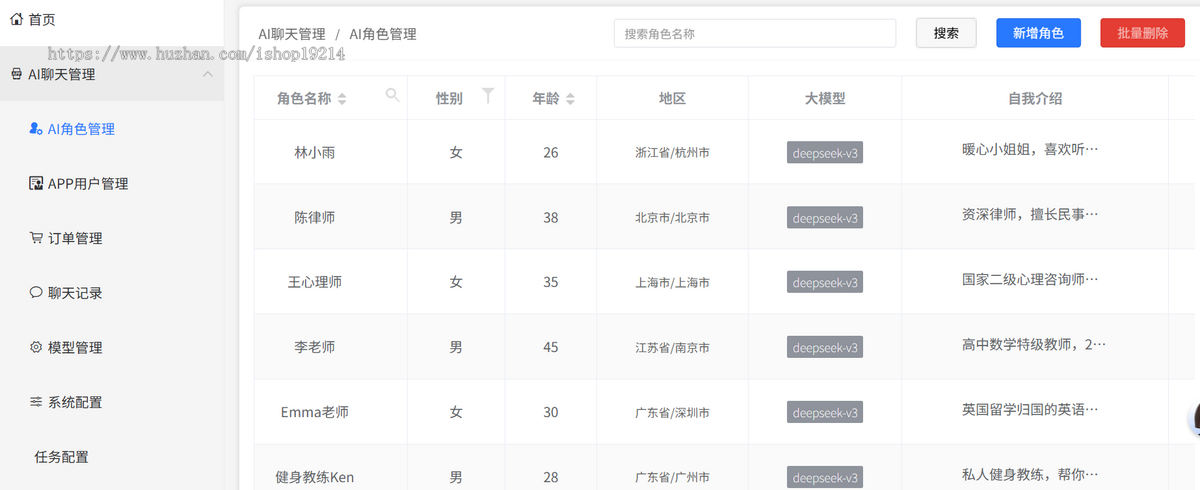Click the deepseek-v3 tag in 李老师 row

tap(825, 348)
